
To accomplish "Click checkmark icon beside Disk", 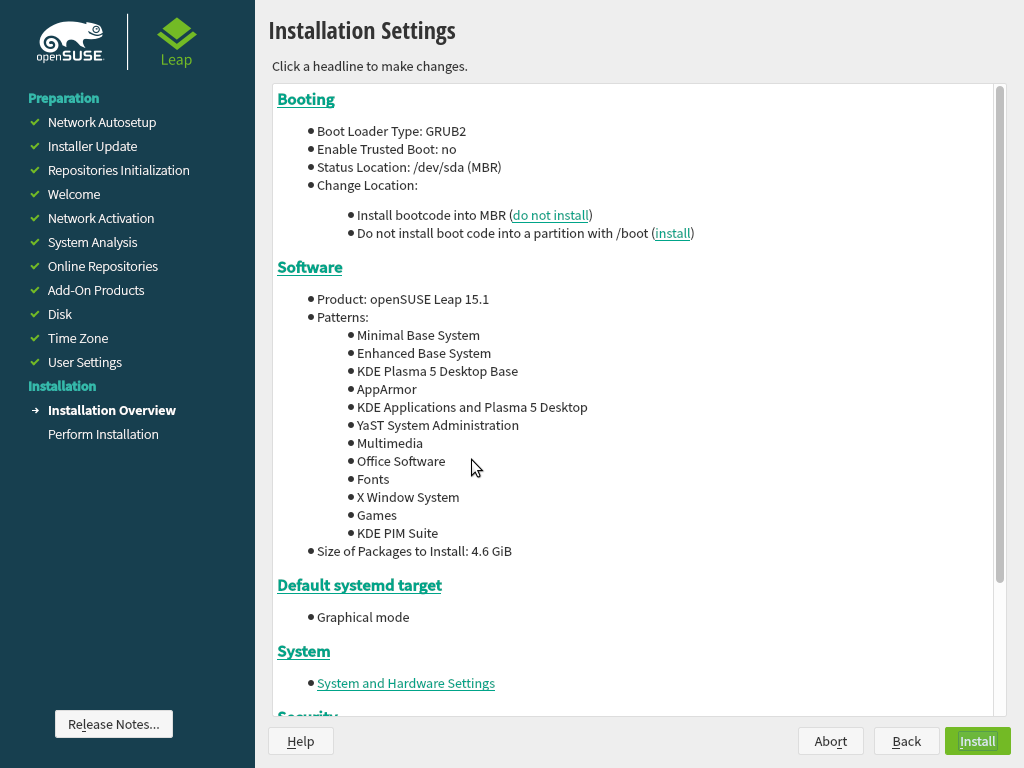I will (35, 314).
